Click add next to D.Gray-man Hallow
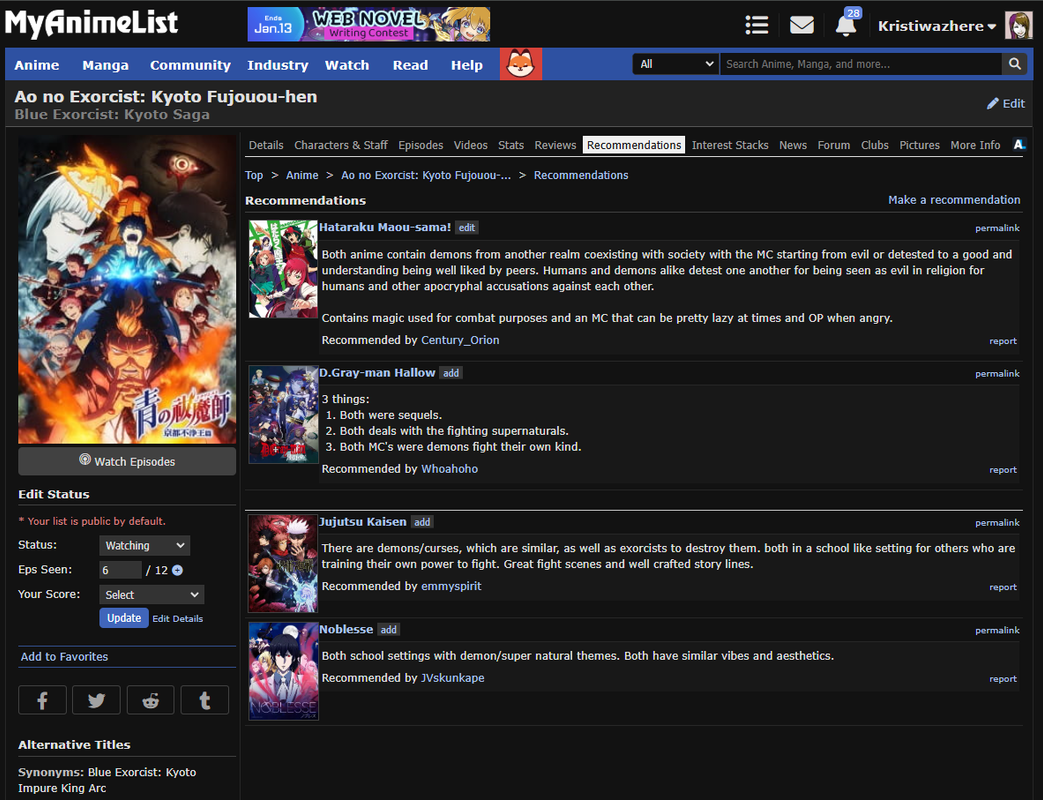 pos(451,373)
